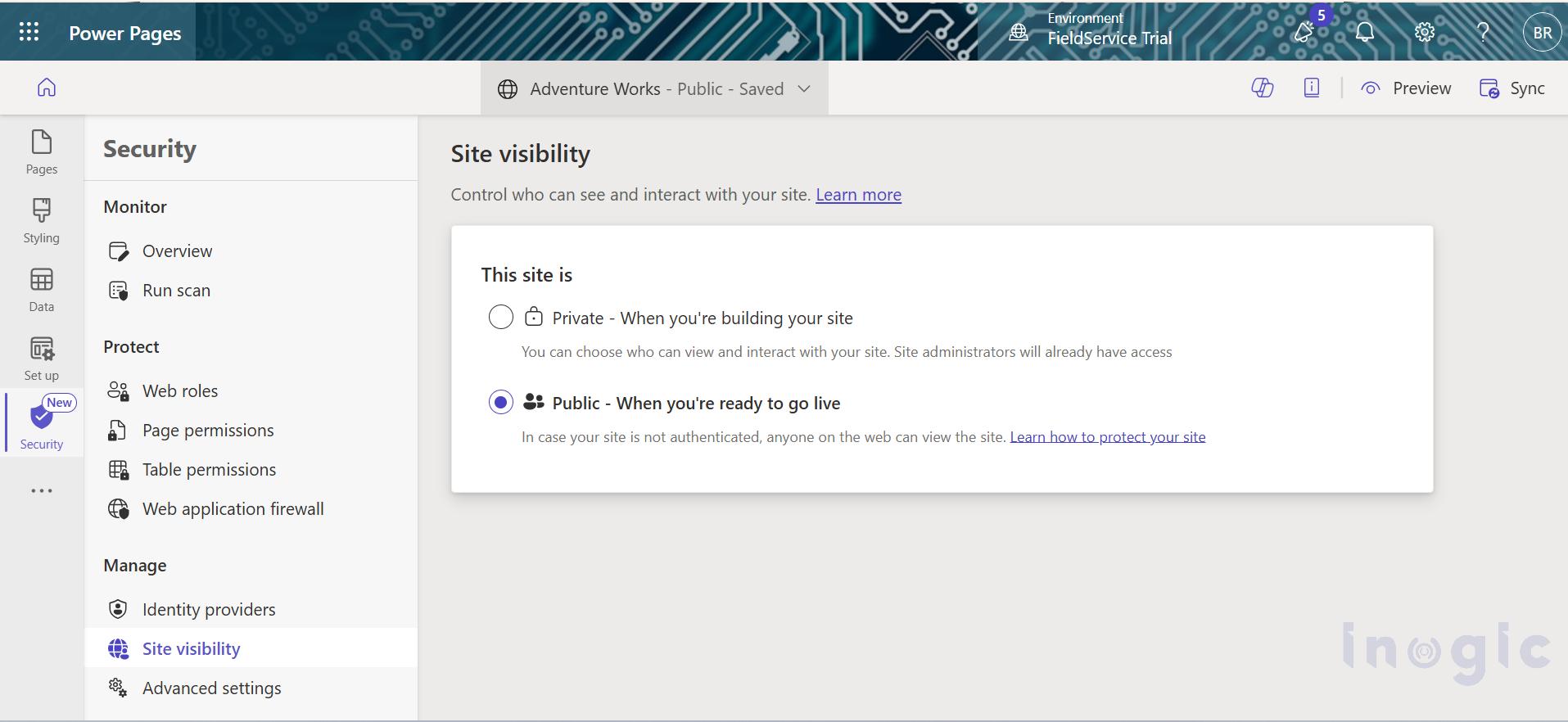
Task: Select the Public site radio button
Action: (501, 402)
